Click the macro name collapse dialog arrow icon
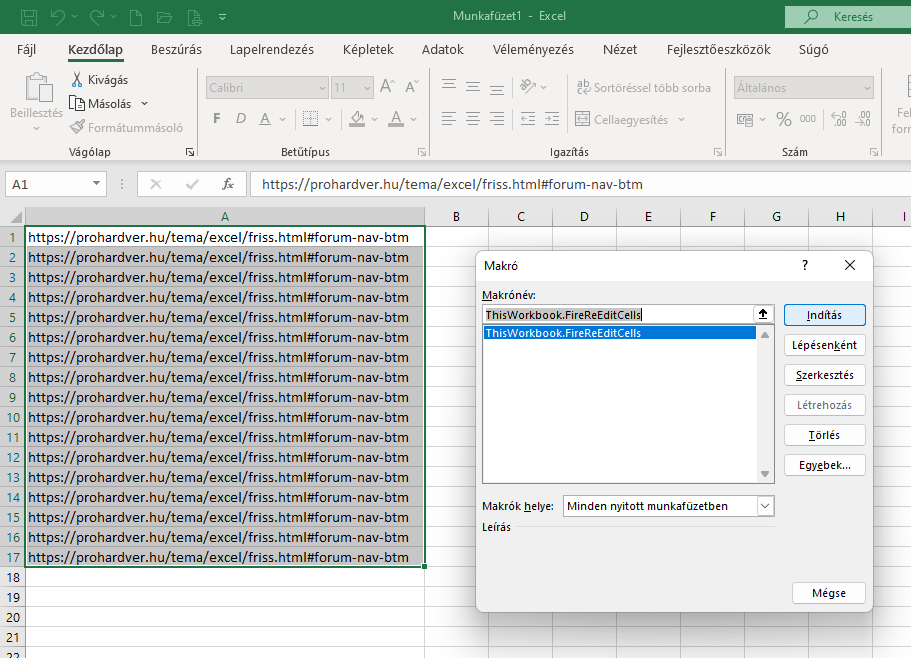The image size is (911, 658). (x=763, y=315)
